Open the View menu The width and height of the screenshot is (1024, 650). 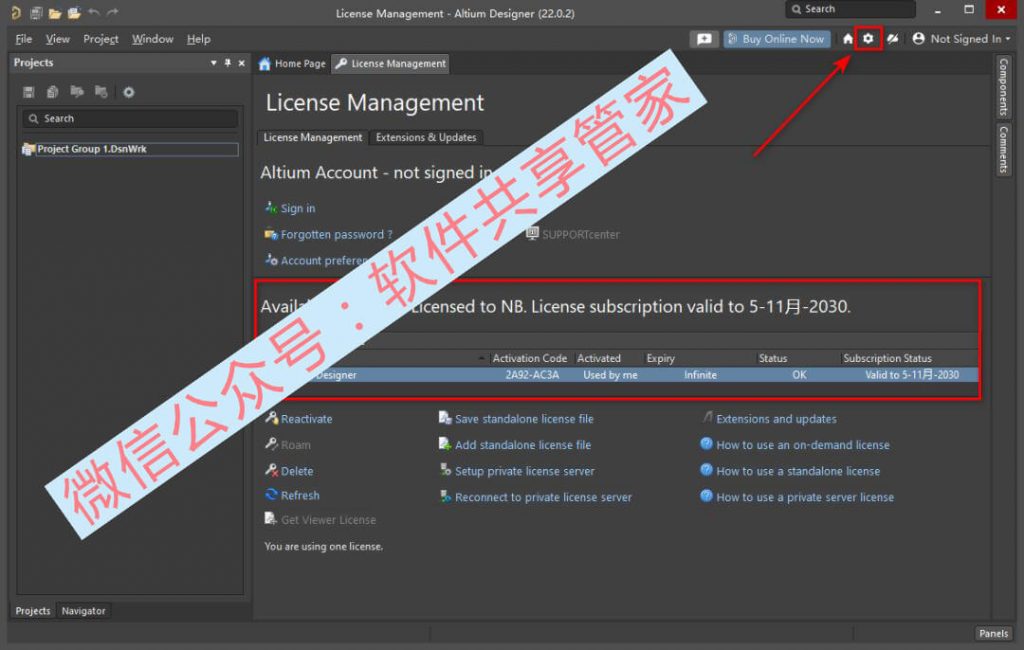(x=57, y=39)
